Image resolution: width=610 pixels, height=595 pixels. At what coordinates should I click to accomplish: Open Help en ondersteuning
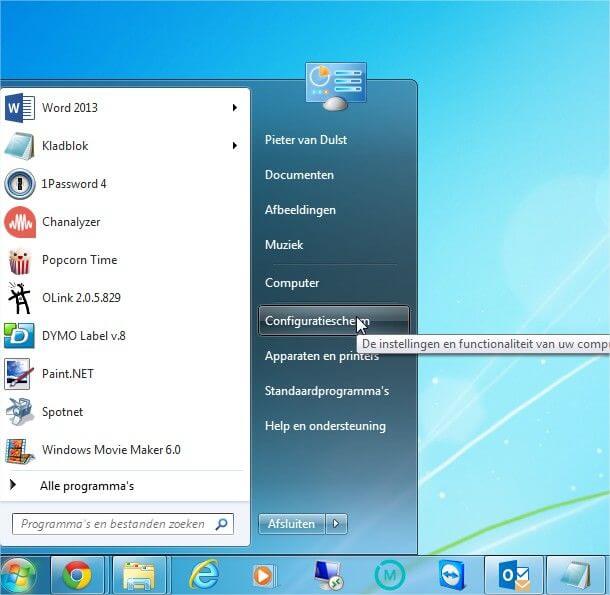coord(325,426)
